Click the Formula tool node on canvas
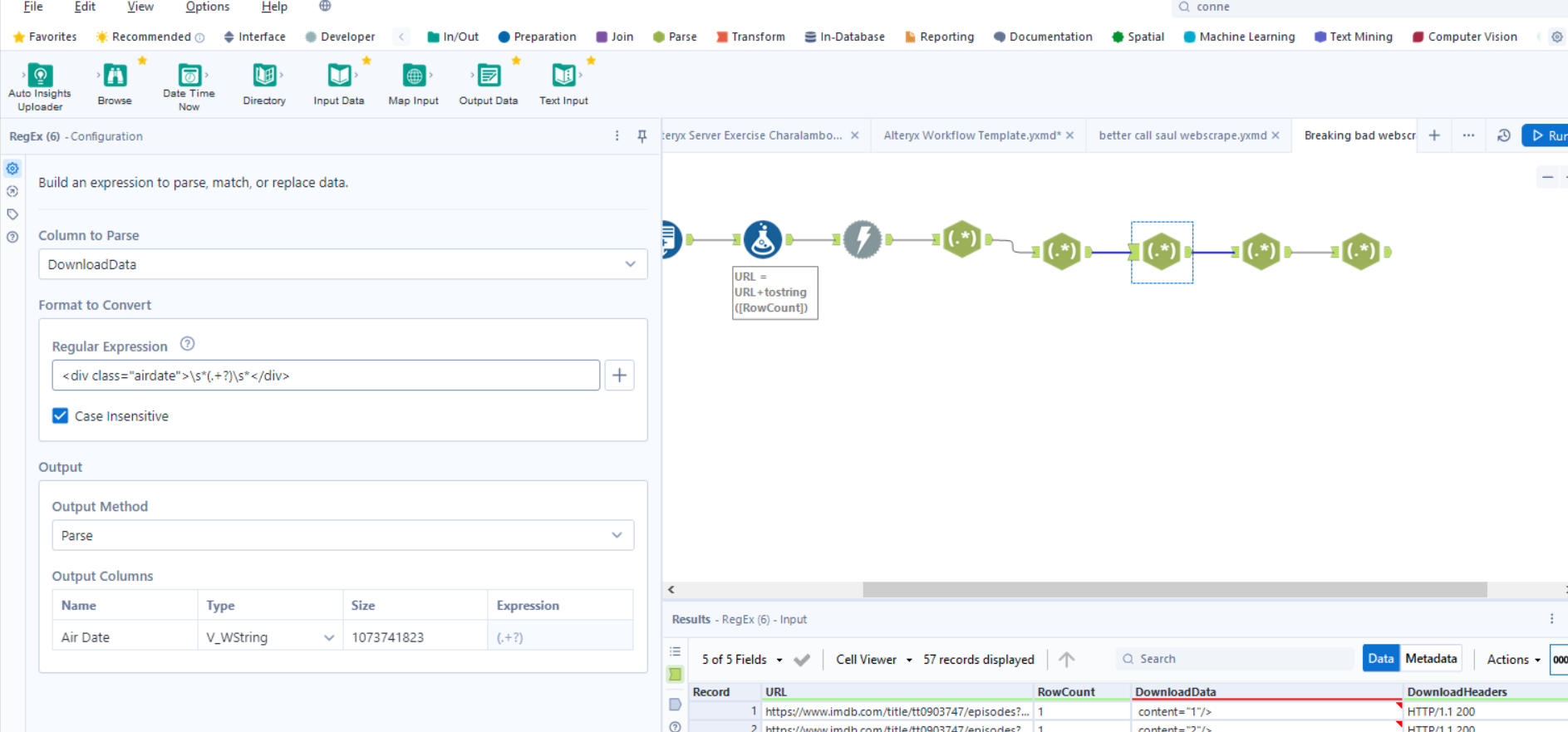The width and height of the screenshot is (1568, 732). 763,239
